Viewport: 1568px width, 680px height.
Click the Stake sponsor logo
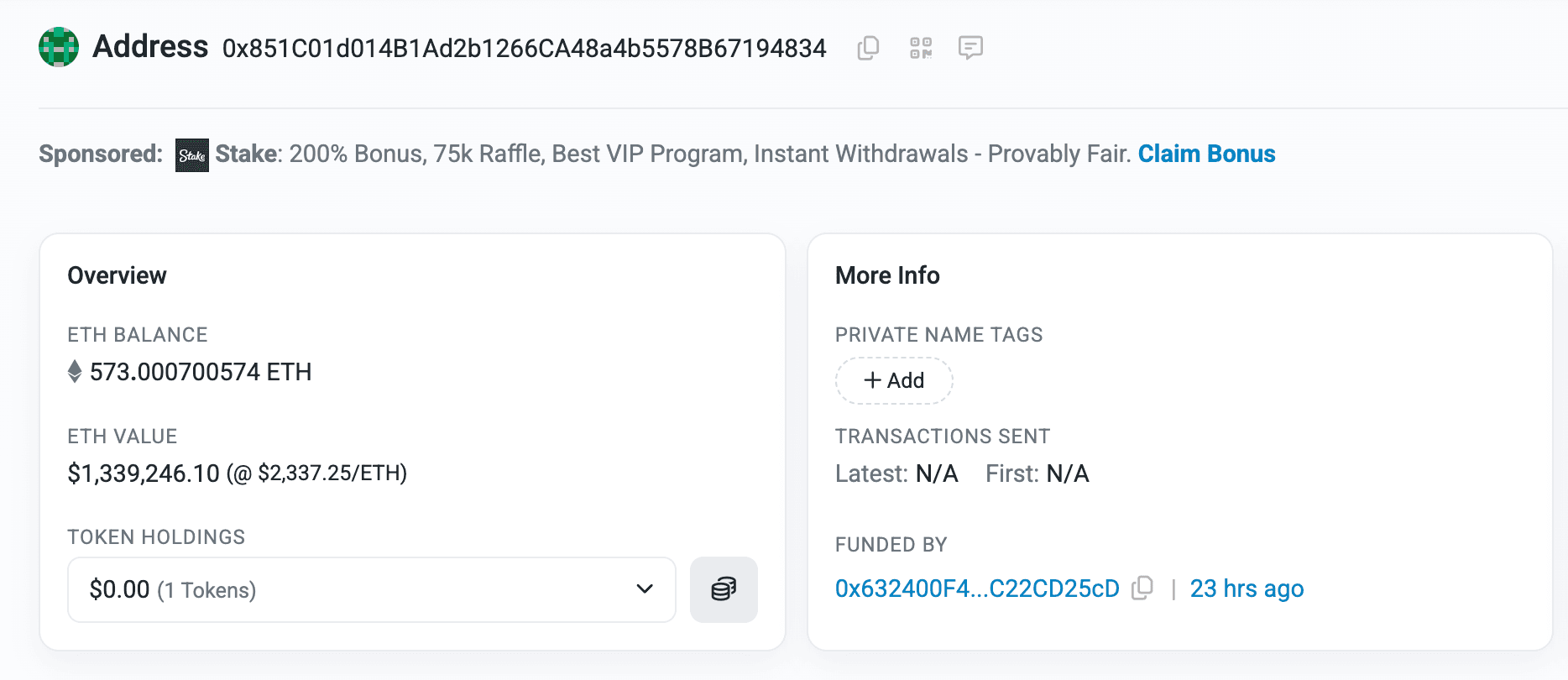coord(191,154)
